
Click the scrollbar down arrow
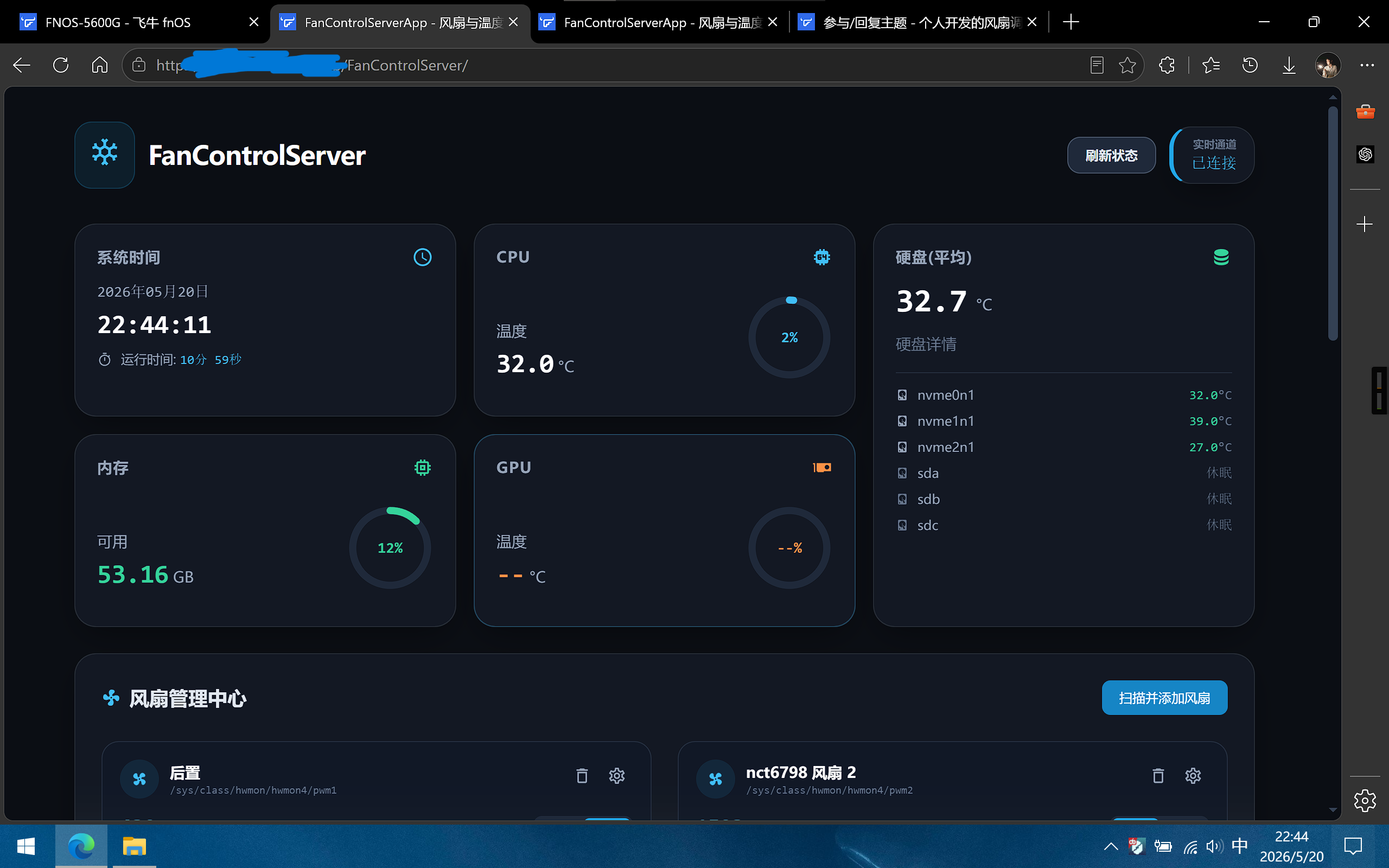point(1333,810)
